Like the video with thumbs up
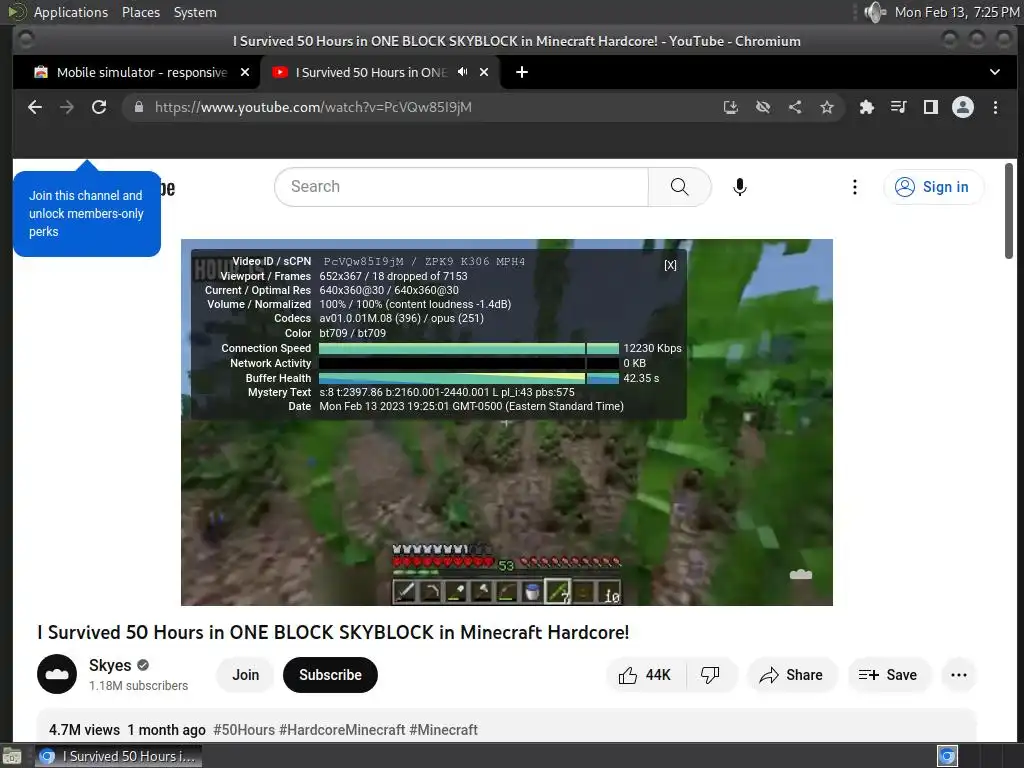This screenshot has height=768, width=1024. (645, 675)
